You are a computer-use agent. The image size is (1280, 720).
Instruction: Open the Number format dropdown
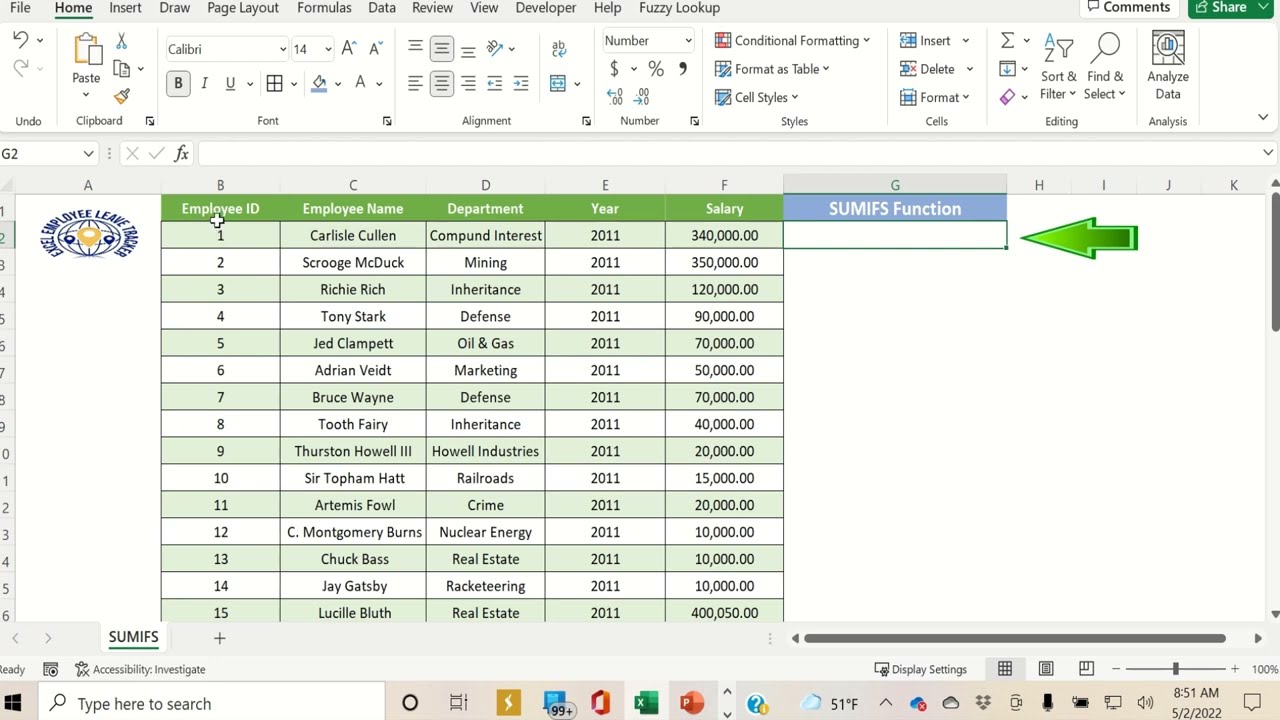click(688, 41)
